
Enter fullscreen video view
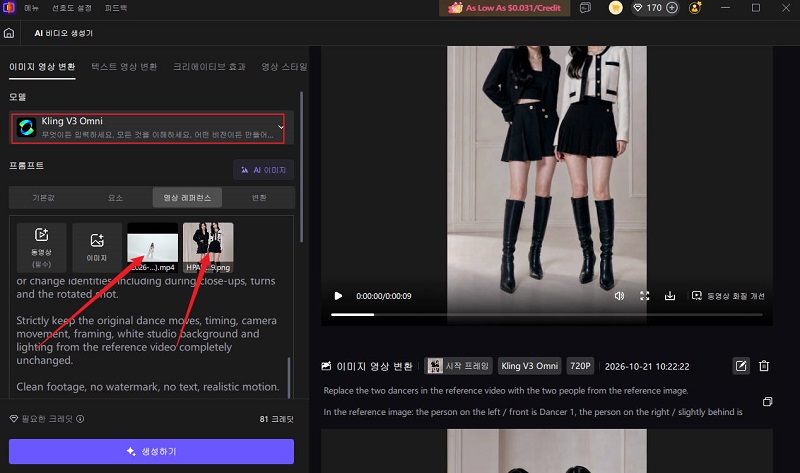click(x=644, y=296)
